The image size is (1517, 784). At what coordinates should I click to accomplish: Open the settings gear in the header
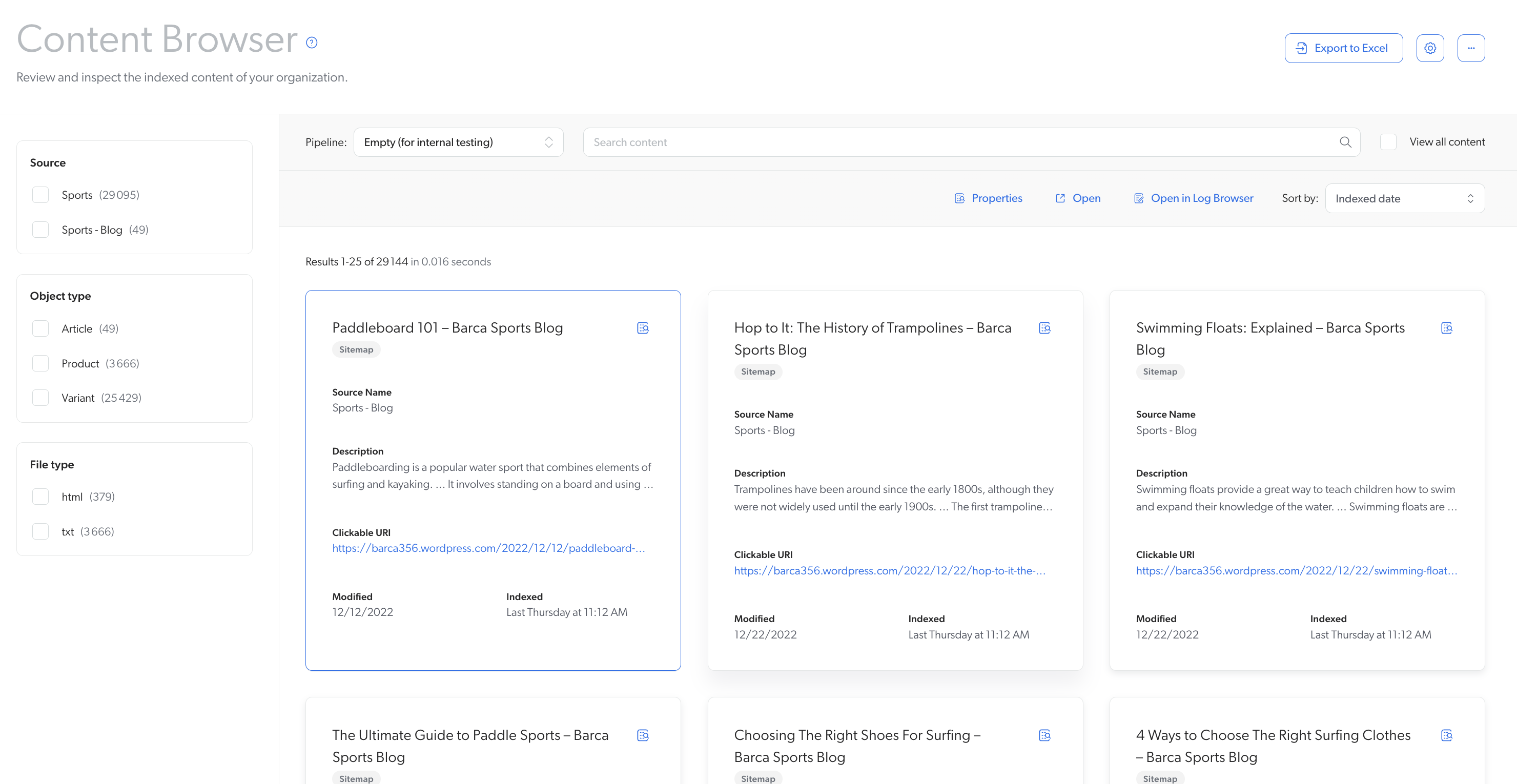click(1430, 48)
